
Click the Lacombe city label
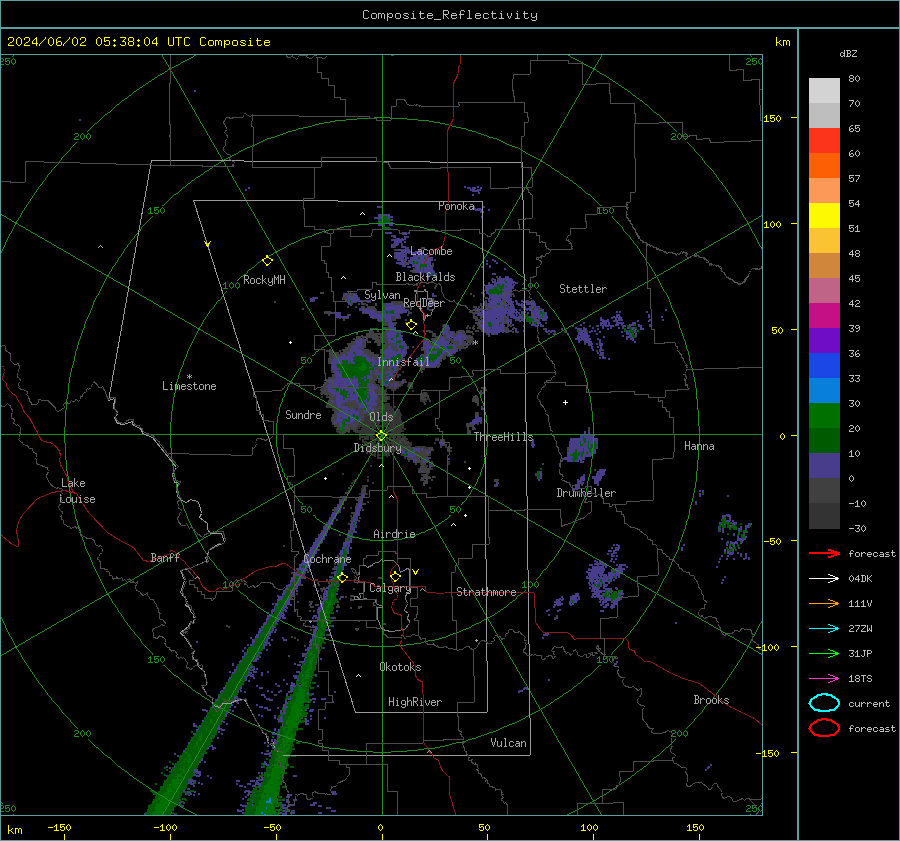click(431, 251)
